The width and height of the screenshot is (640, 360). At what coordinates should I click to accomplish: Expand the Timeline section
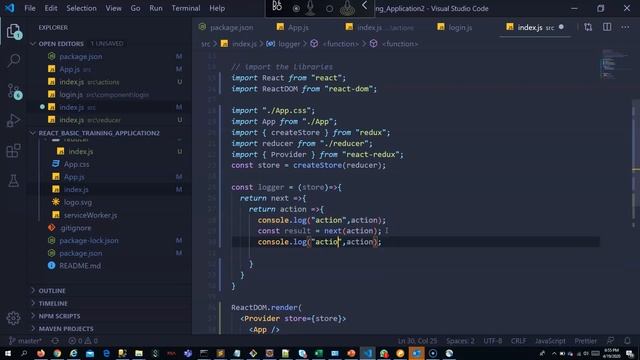53,303
